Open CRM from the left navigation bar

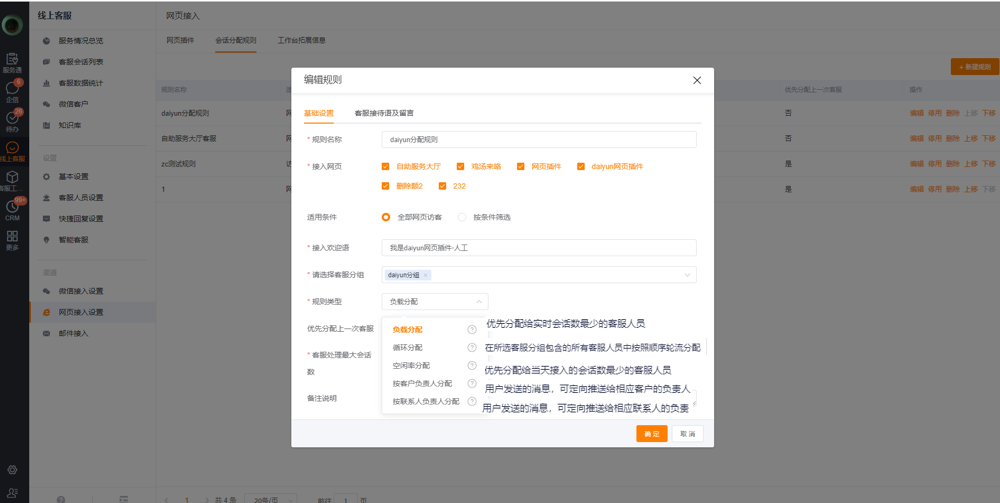tap(12, 208)
